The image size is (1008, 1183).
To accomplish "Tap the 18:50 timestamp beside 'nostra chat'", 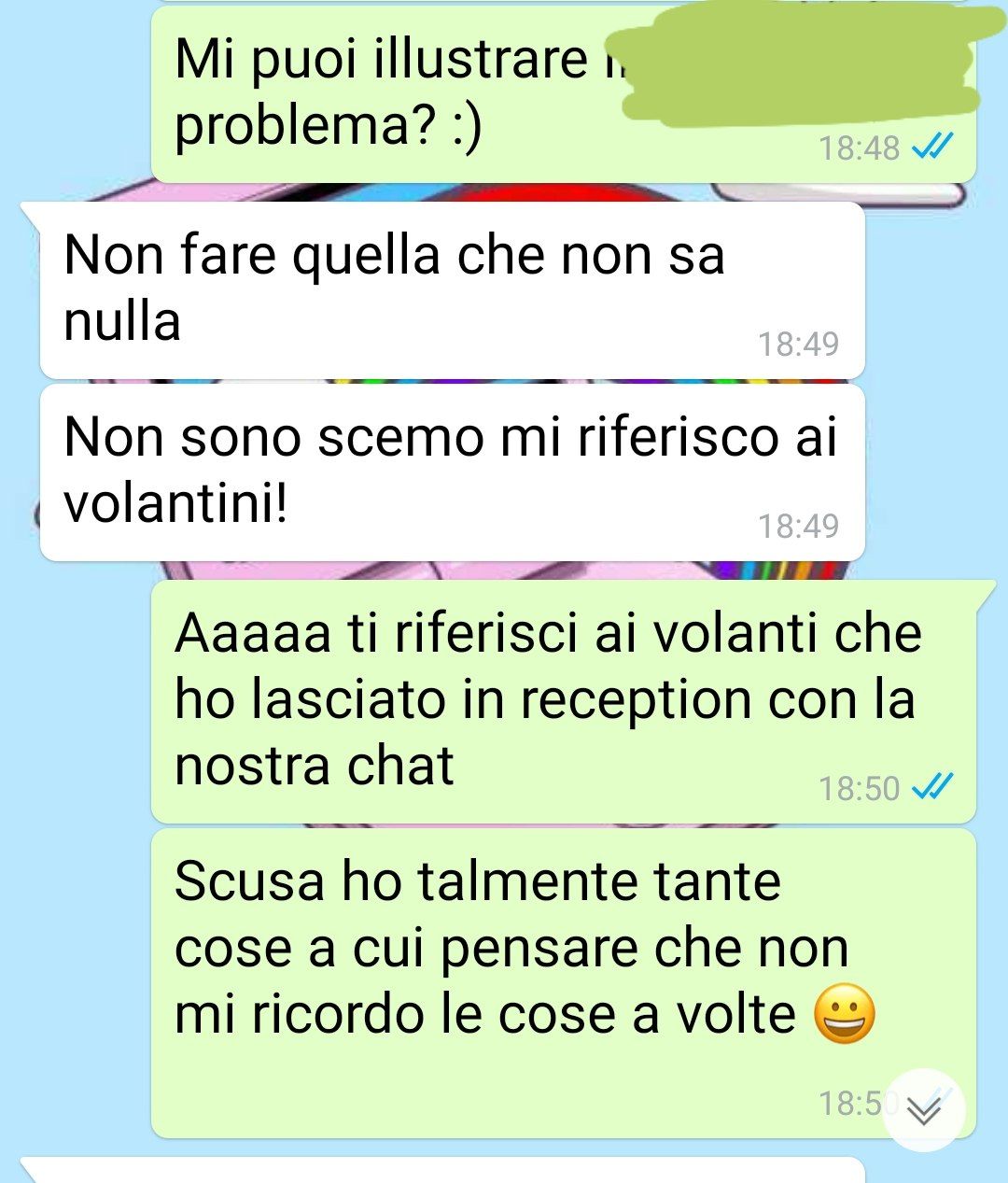I will [x=859, y=788].
